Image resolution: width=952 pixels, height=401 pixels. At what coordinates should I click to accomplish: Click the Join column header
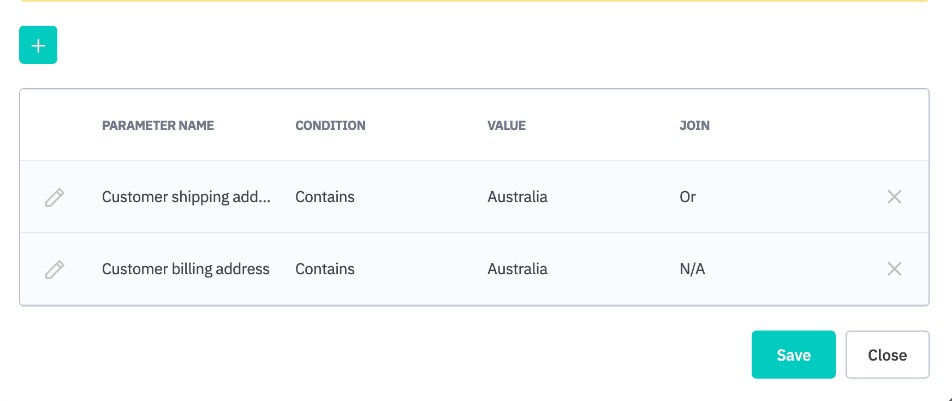click(x=694, y=126)
